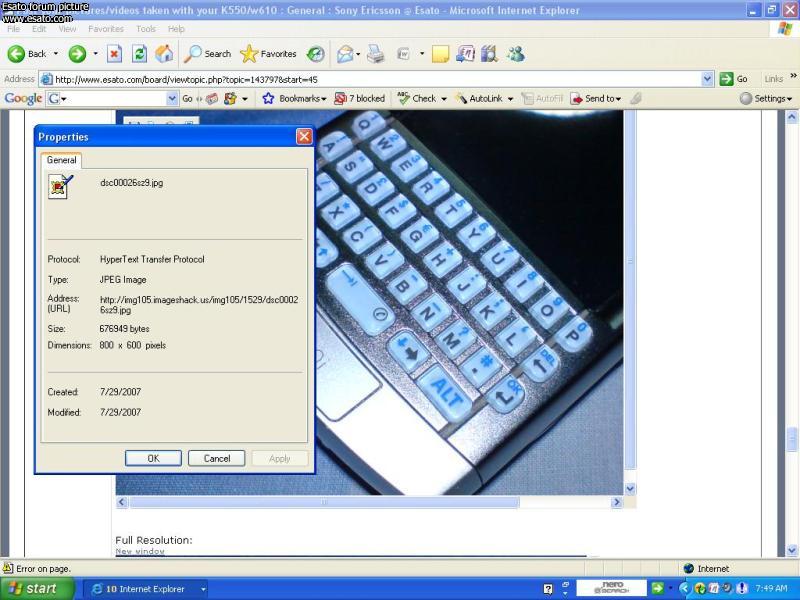Click OK in the Properties dialog

153,458
